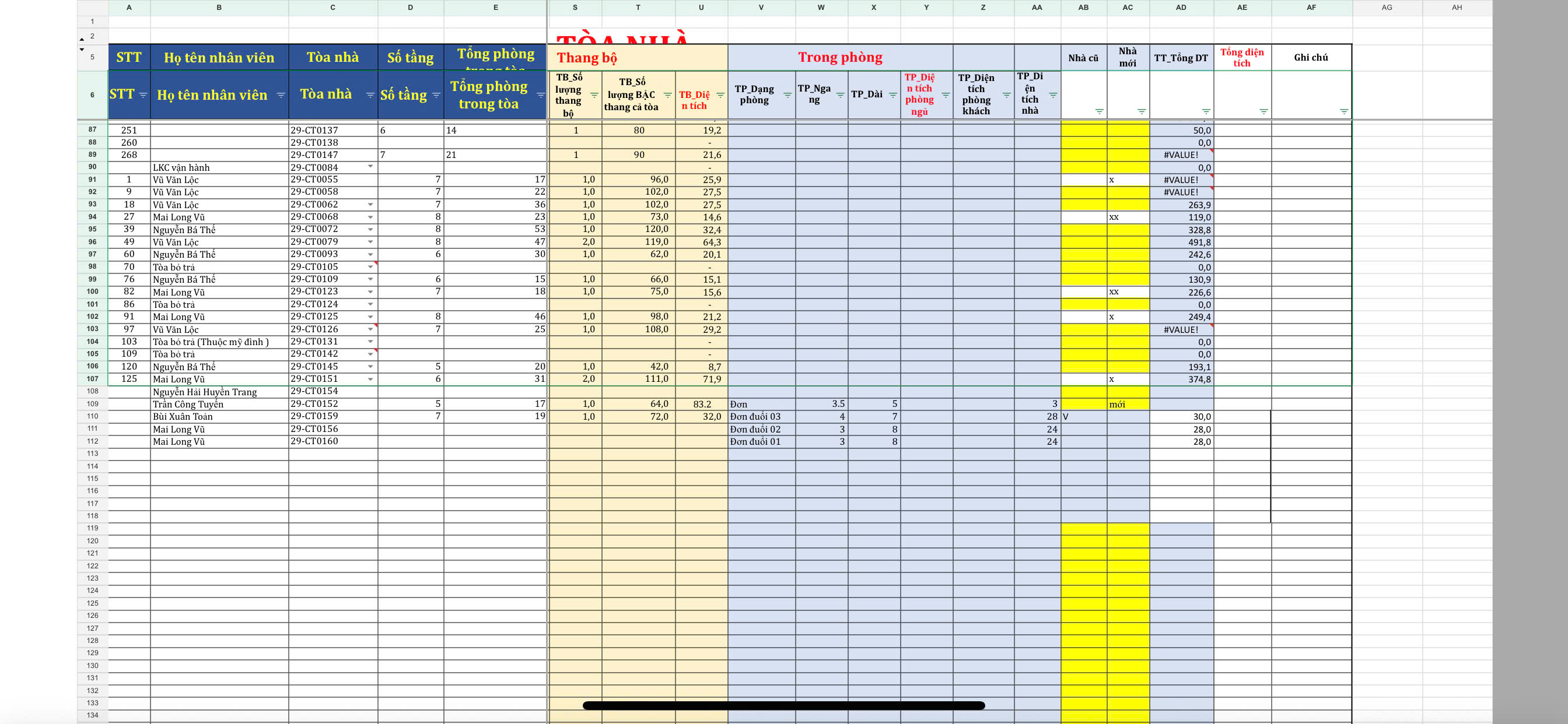Open dropdown for 29-CT0123 cell

[x=370, y=291]
